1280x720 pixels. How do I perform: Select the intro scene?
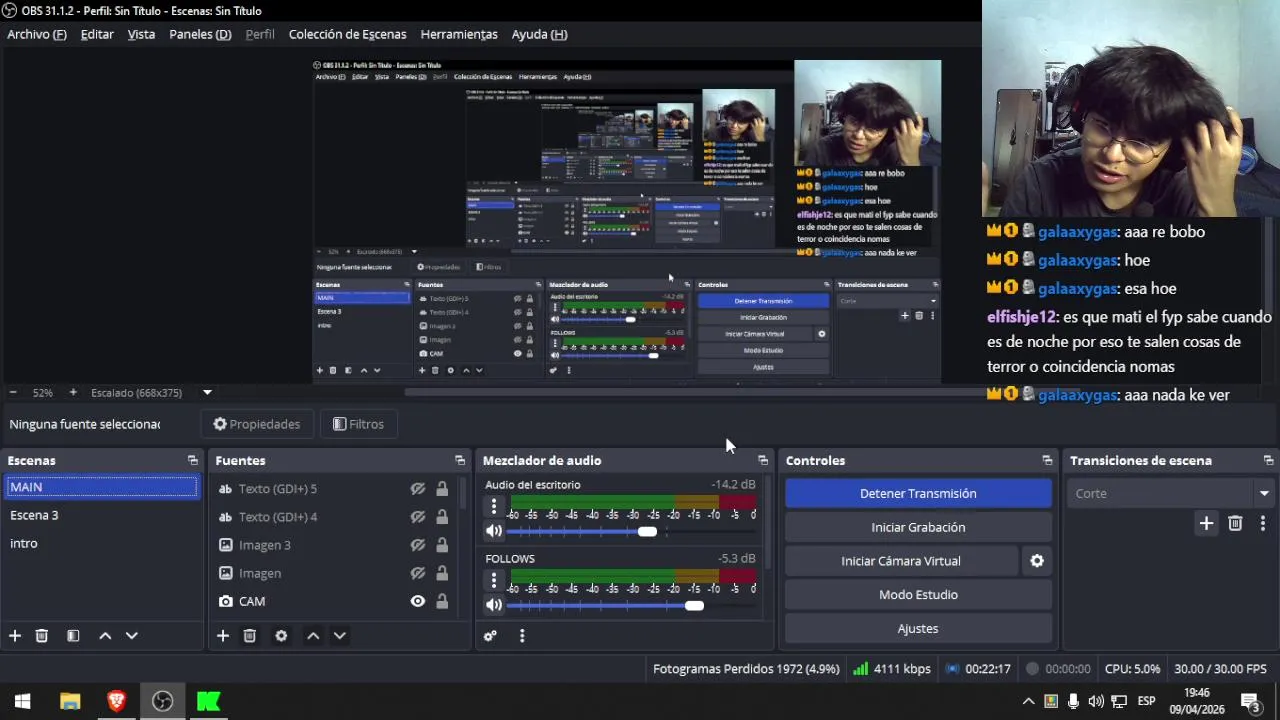101,543
